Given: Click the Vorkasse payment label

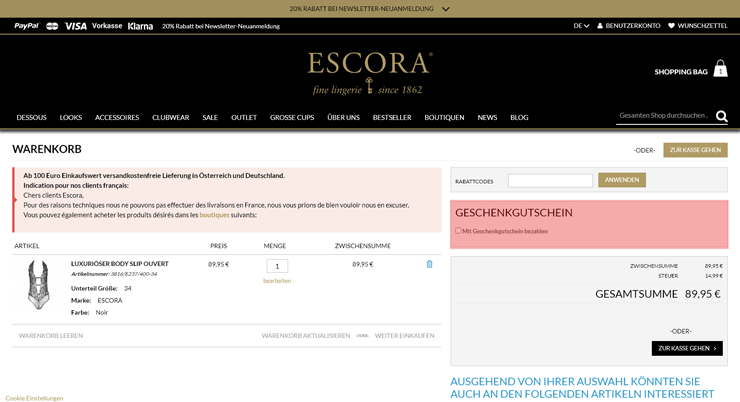Looking at the screenshot, I should [107, 26].
